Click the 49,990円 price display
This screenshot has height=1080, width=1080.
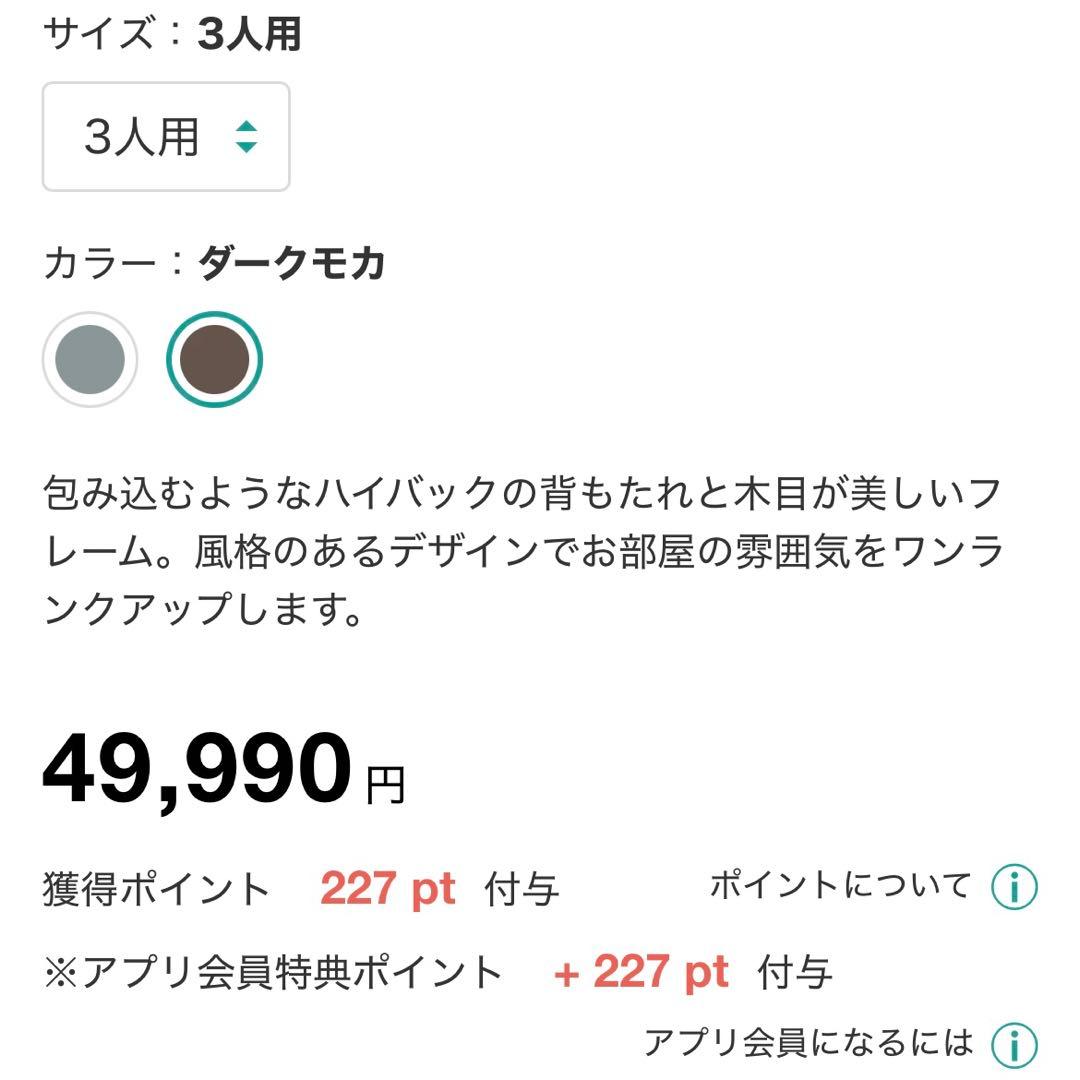point(220,770)
